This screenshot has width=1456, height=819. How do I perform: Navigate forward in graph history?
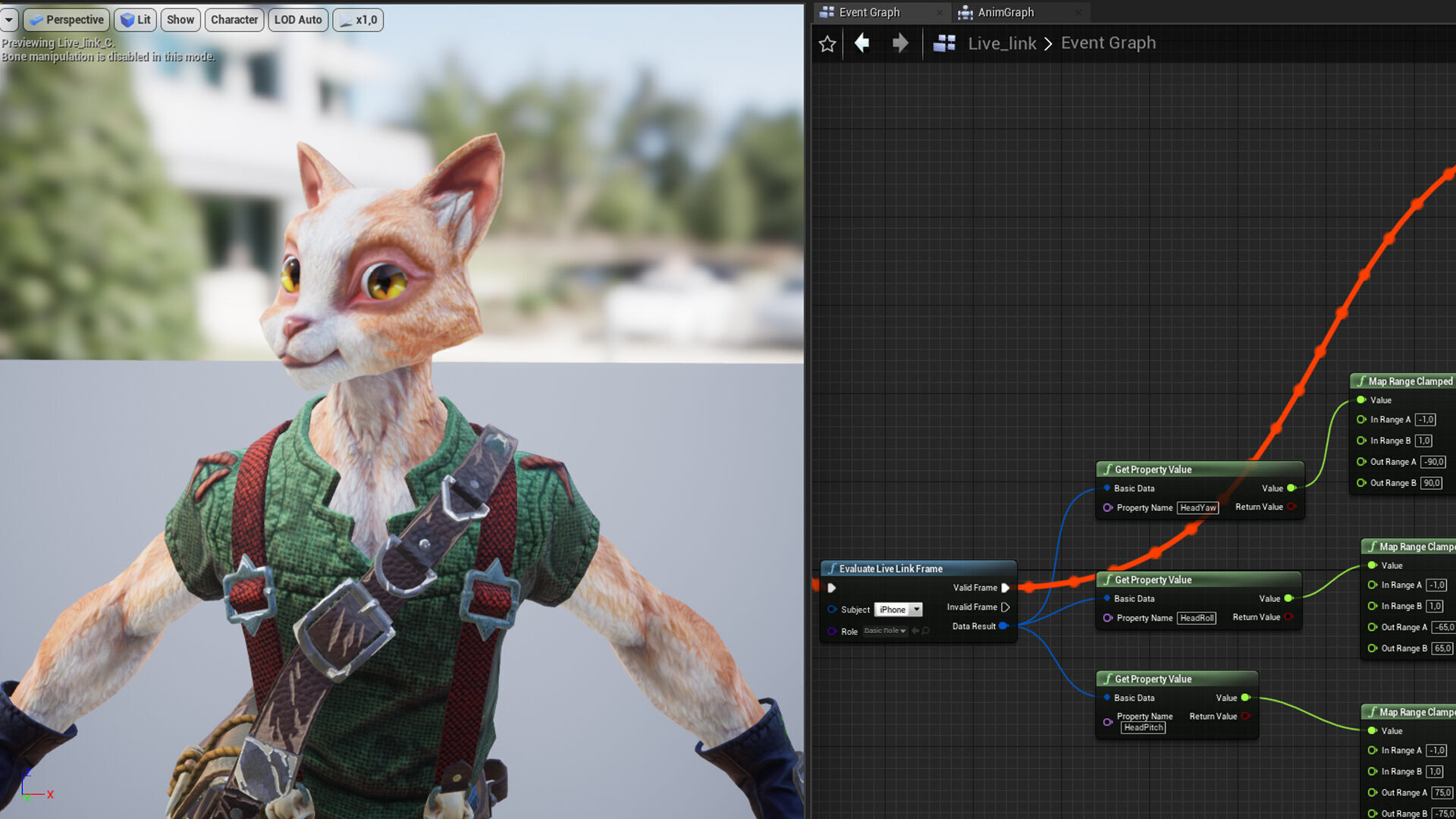pos(900,43)
